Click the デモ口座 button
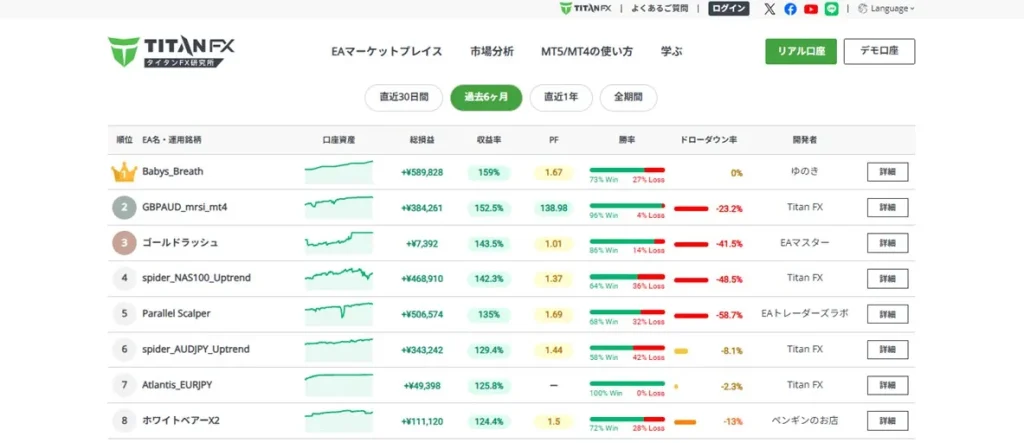 879,52
